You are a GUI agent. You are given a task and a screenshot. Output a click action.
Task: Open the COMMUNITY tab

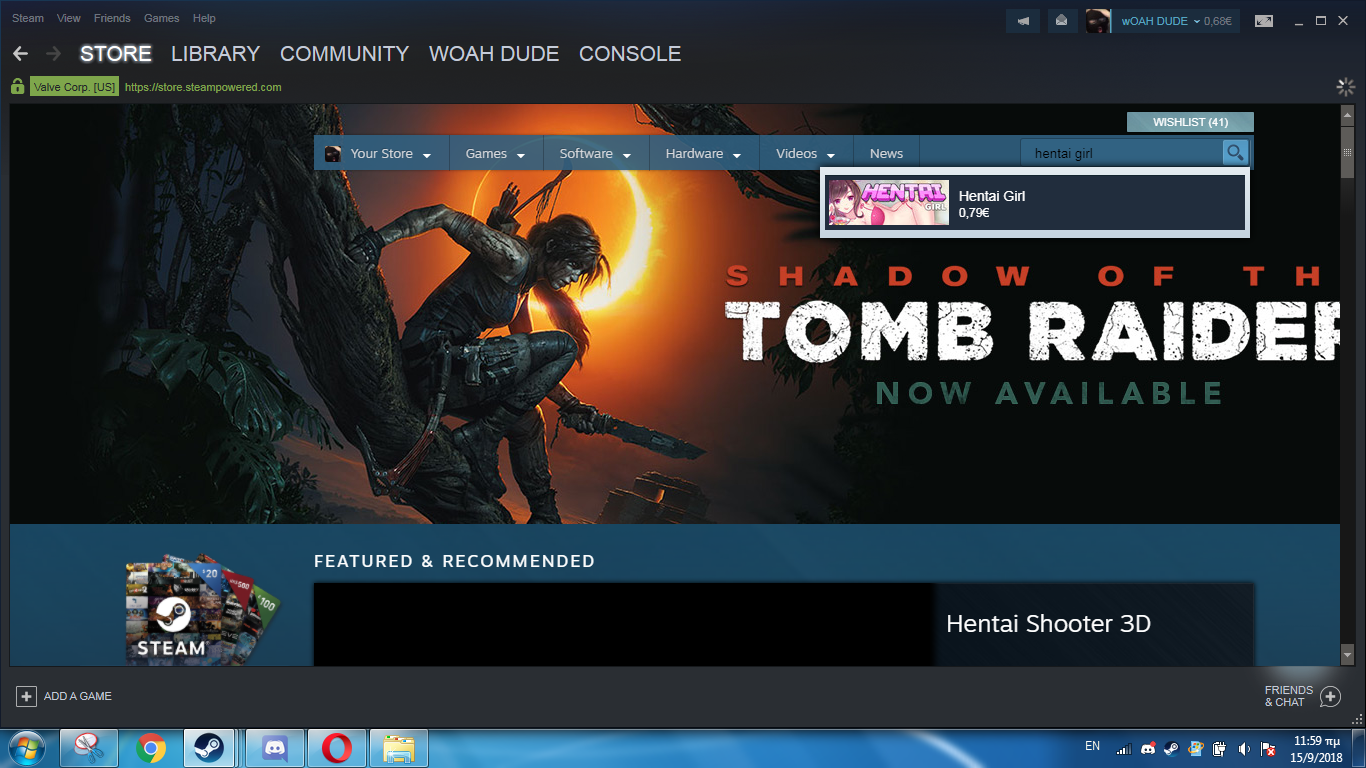point(344,54)
